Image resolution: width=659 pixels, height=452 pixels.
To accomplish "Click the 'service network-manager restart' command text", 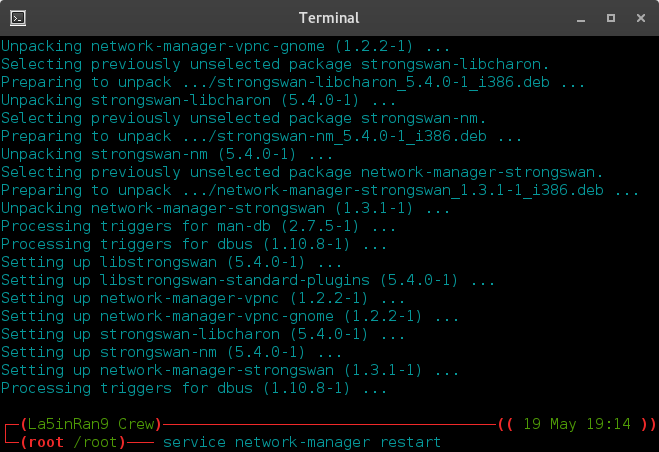I will point(302,442).
